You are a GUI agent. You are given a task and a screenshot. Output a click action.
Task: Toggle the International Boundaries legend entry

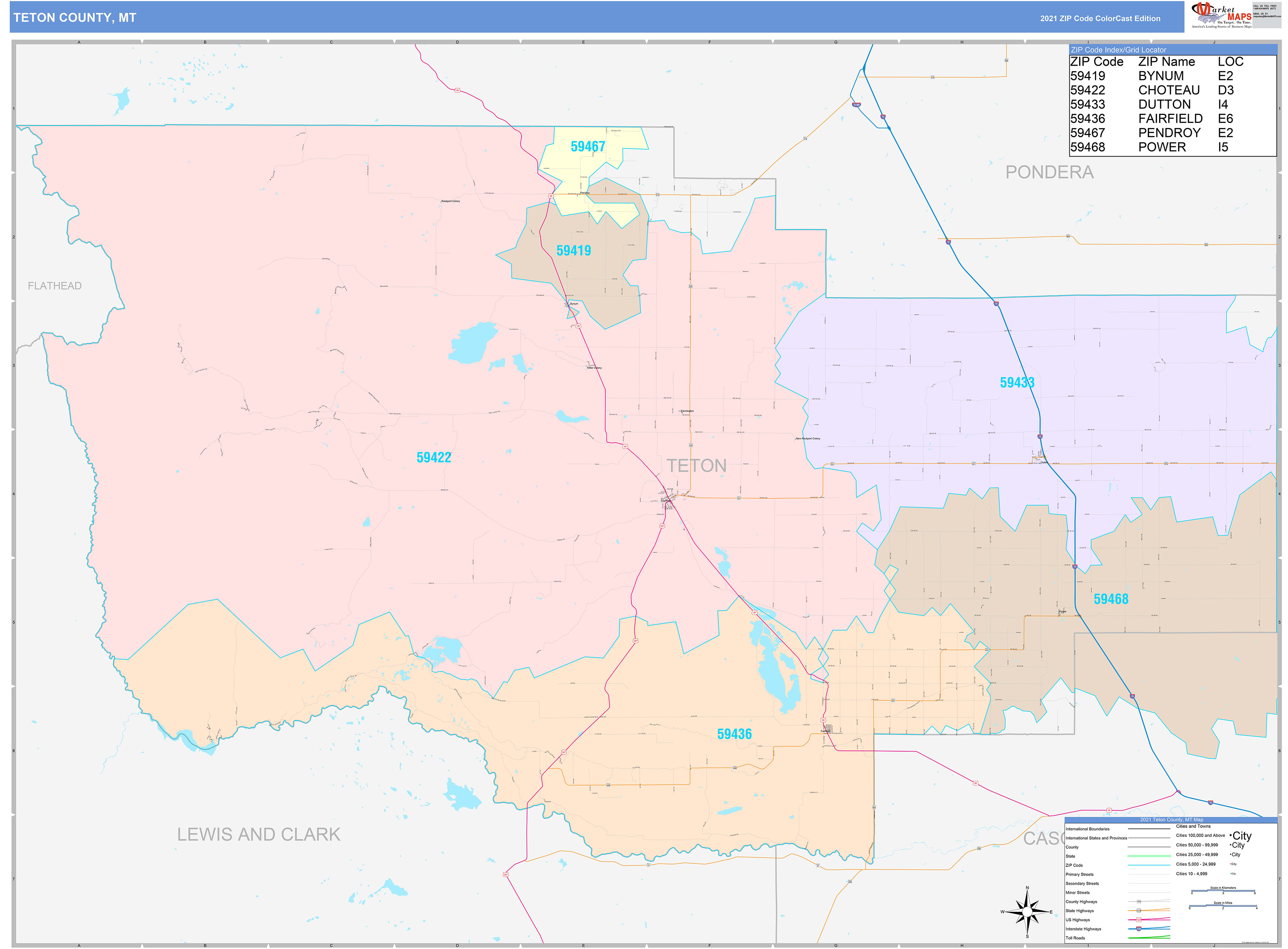click(1088, 829)
